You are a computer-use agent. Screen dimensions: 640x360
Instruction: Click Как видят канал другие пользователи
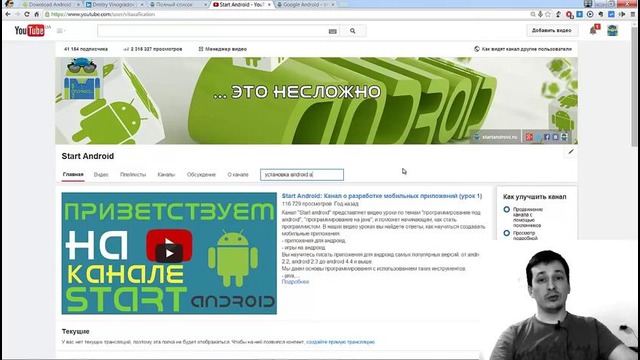[523, 49]
